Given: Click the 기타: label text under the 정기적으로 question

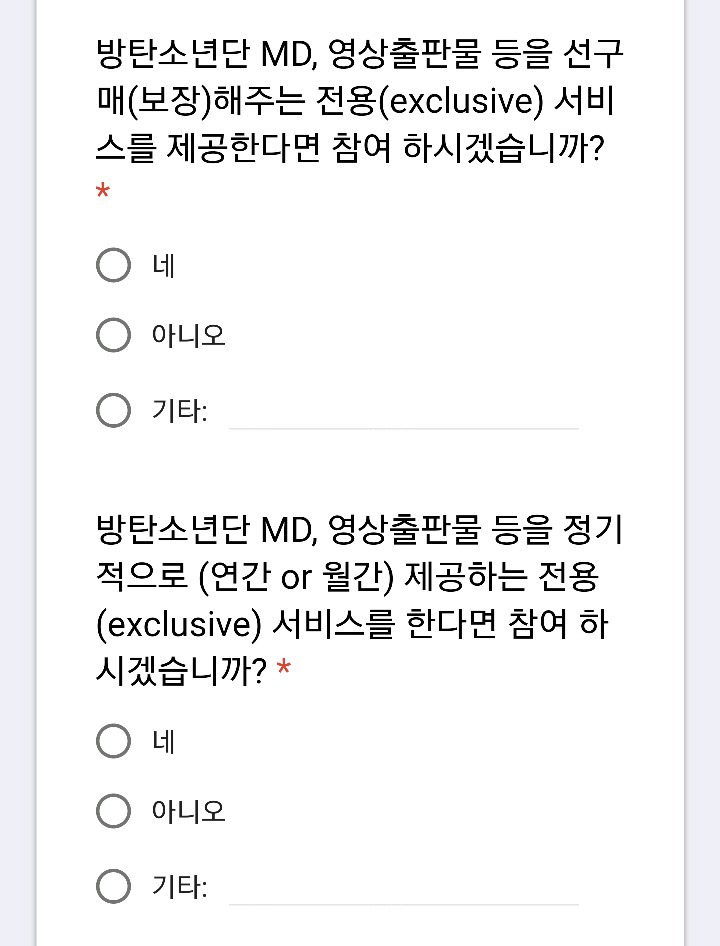Looking at the screenshot, I should pyautogui.click(x=179, y=887).
